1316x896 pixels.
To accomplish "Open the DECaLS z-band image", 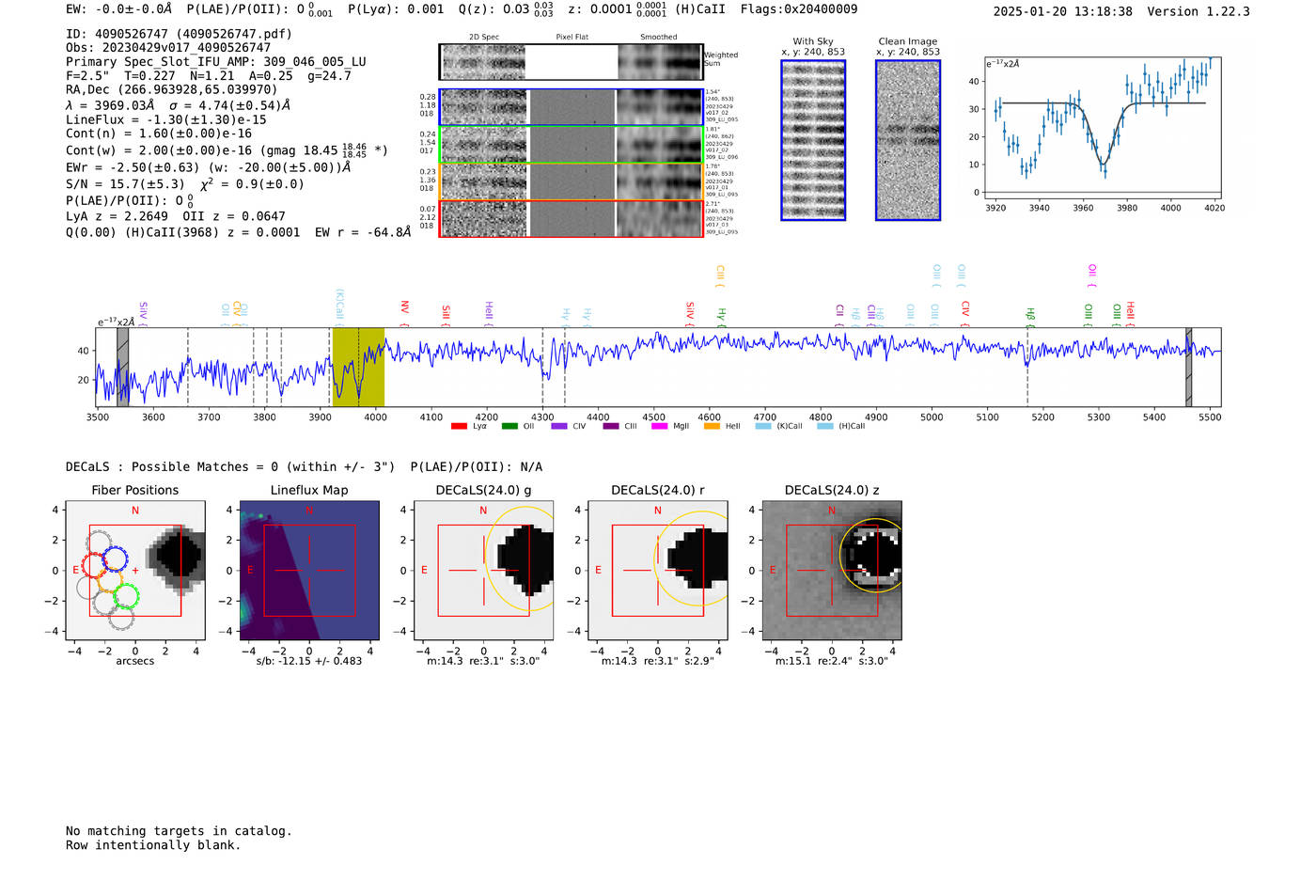I will coord(831,571).
